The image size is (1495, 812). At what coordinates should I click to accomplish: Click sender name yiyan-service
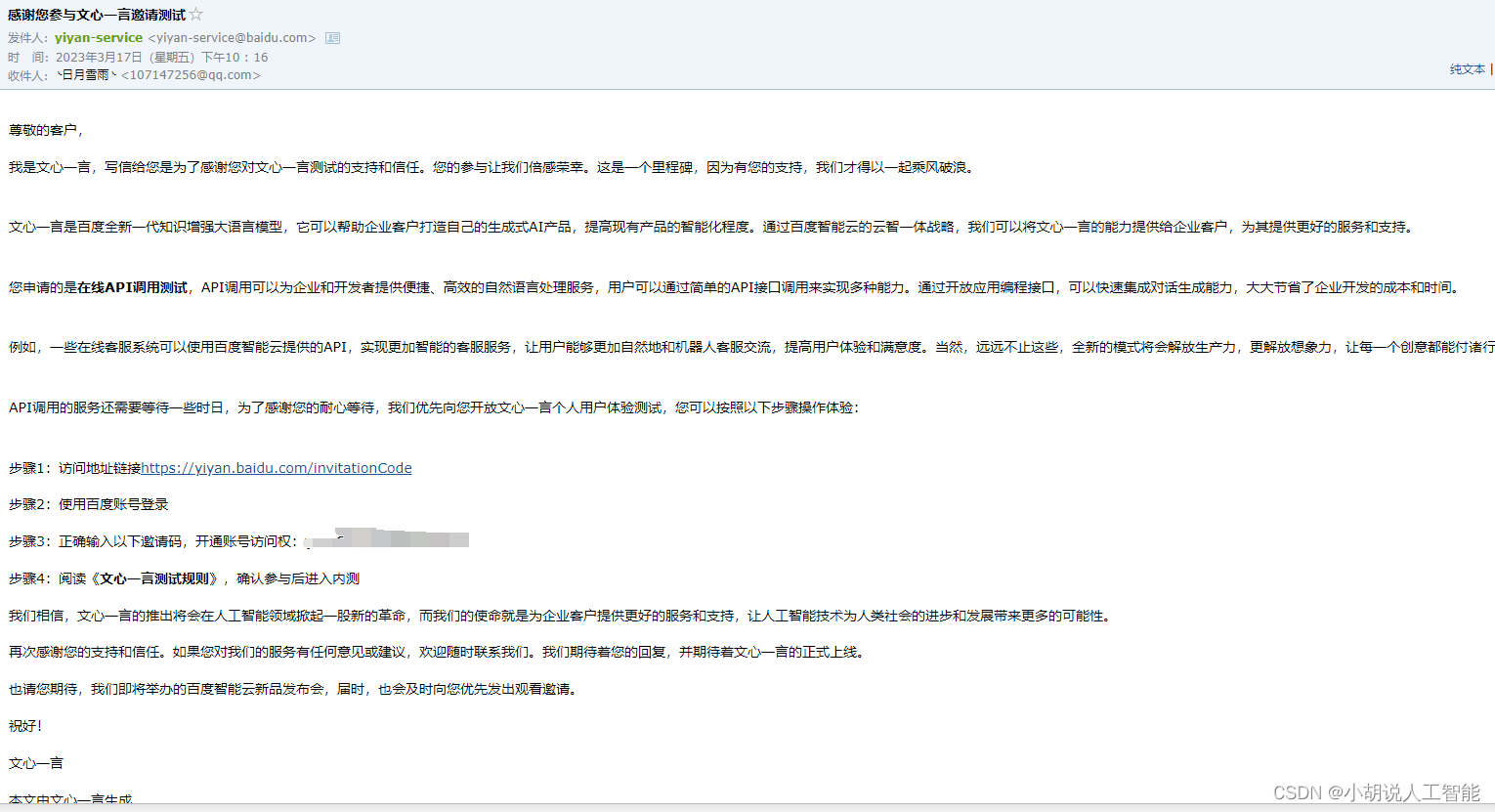(x=99, y=38)
